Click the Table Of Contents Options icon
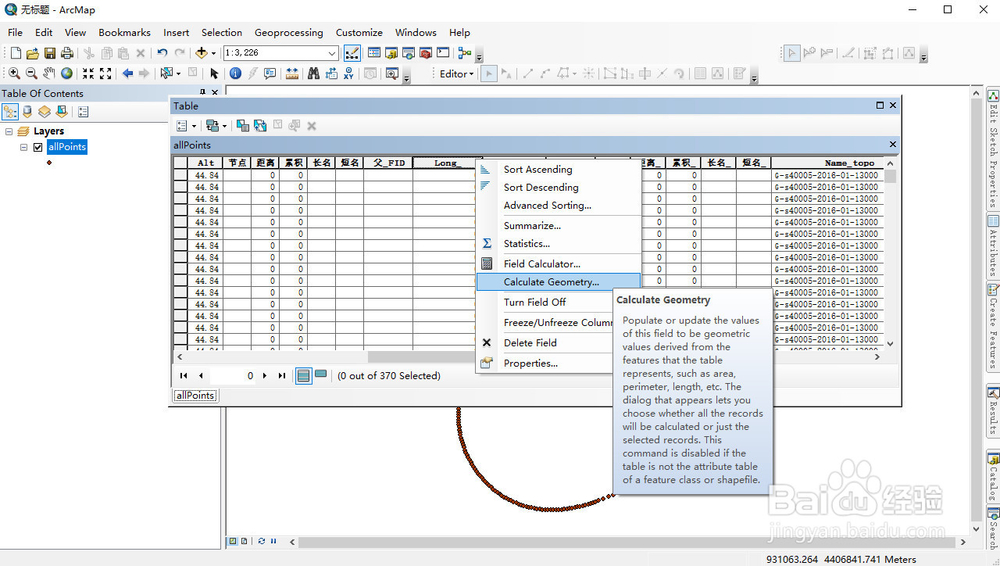The width and height of the screenshot is (1000, 566). click(x=83, y=112)
